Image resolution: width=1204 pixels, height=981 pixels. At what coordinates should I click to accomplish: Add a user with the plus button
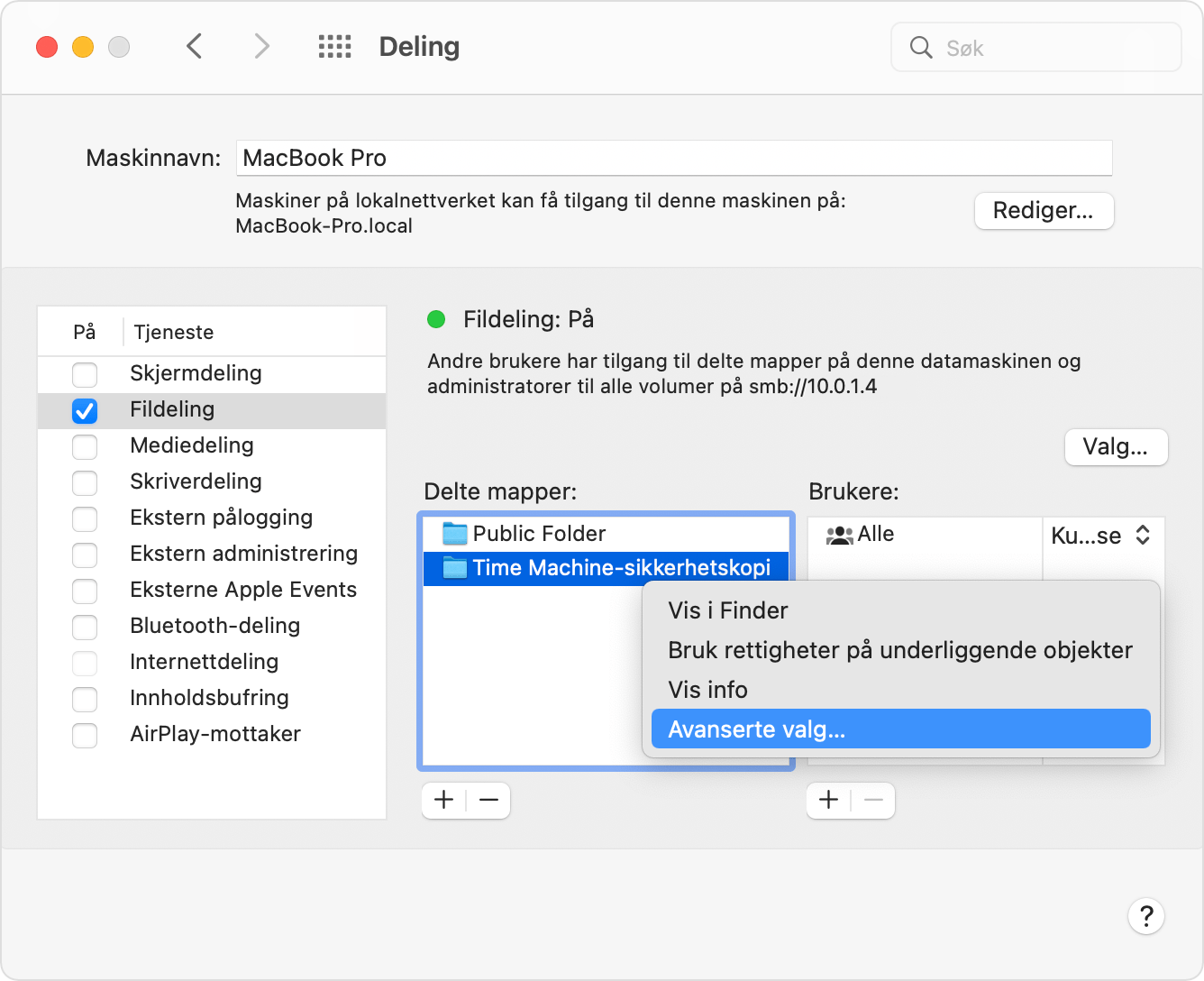(829, 800)
